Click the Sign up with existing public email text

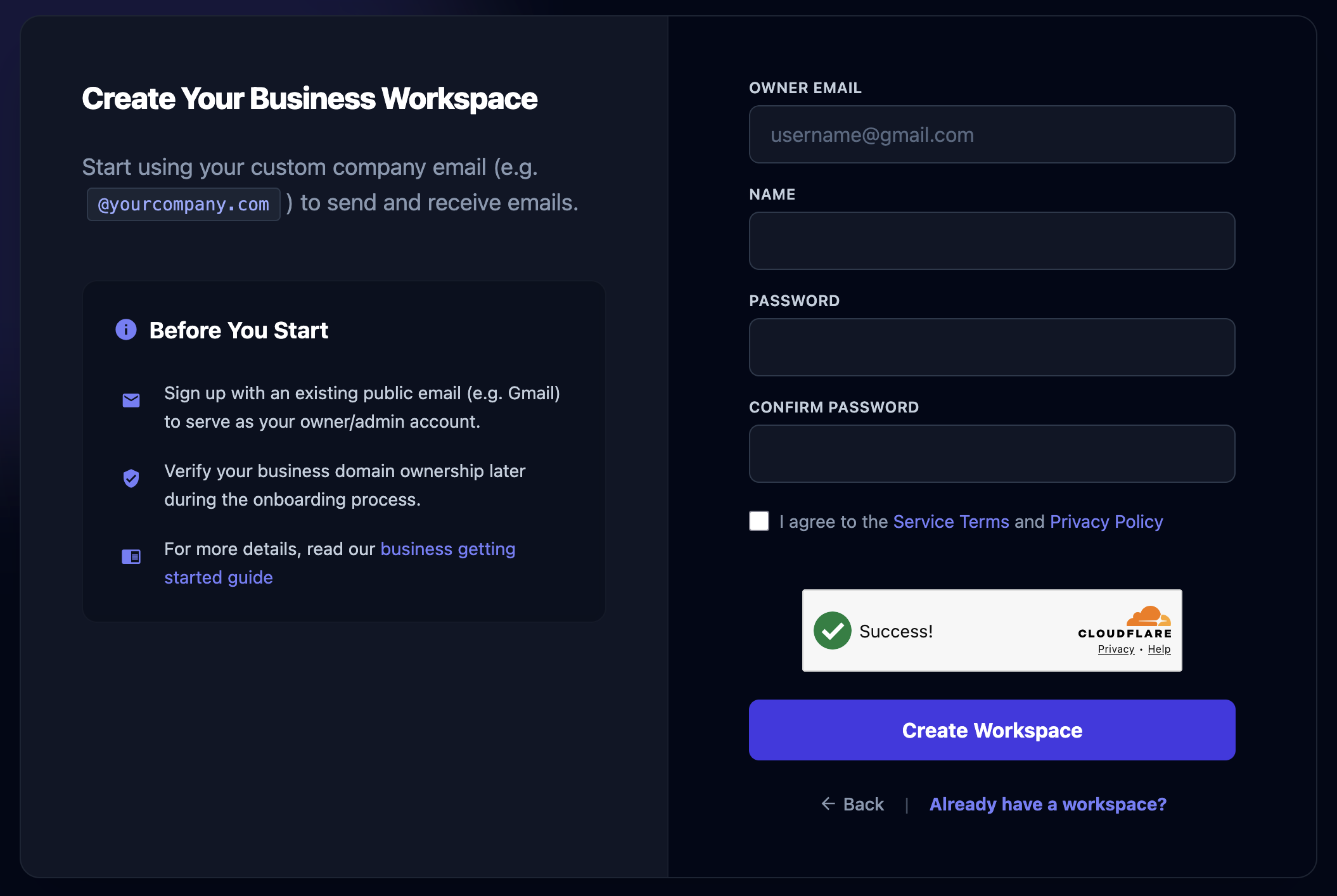point(362,407)
